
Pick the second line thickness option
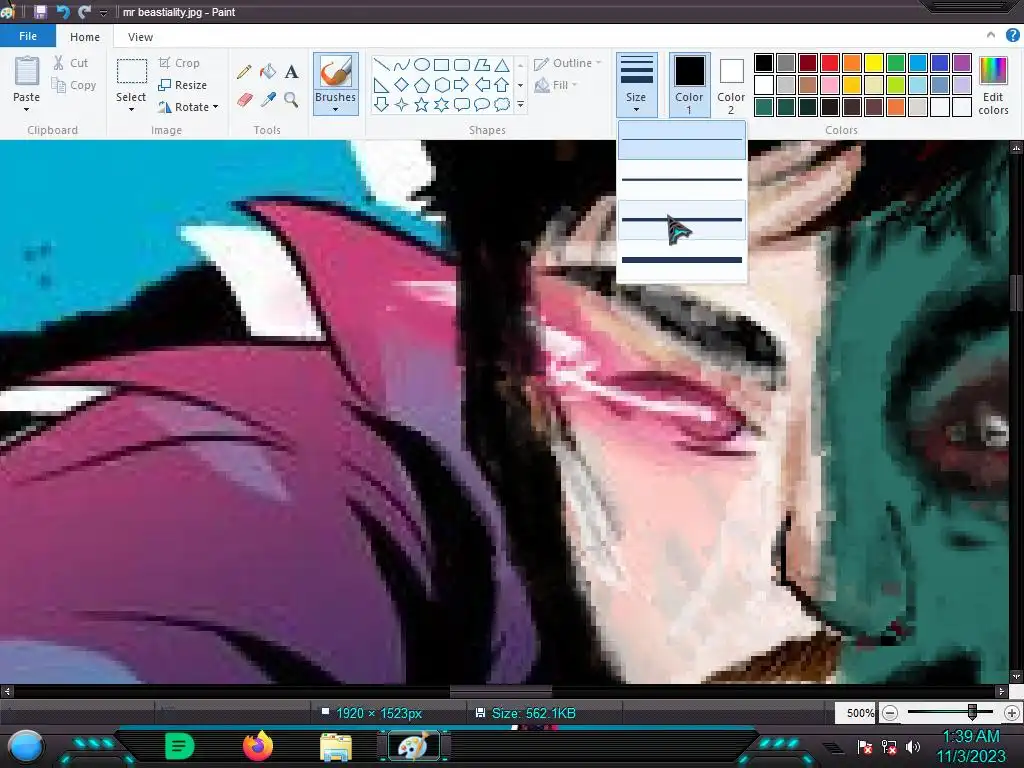682,179
